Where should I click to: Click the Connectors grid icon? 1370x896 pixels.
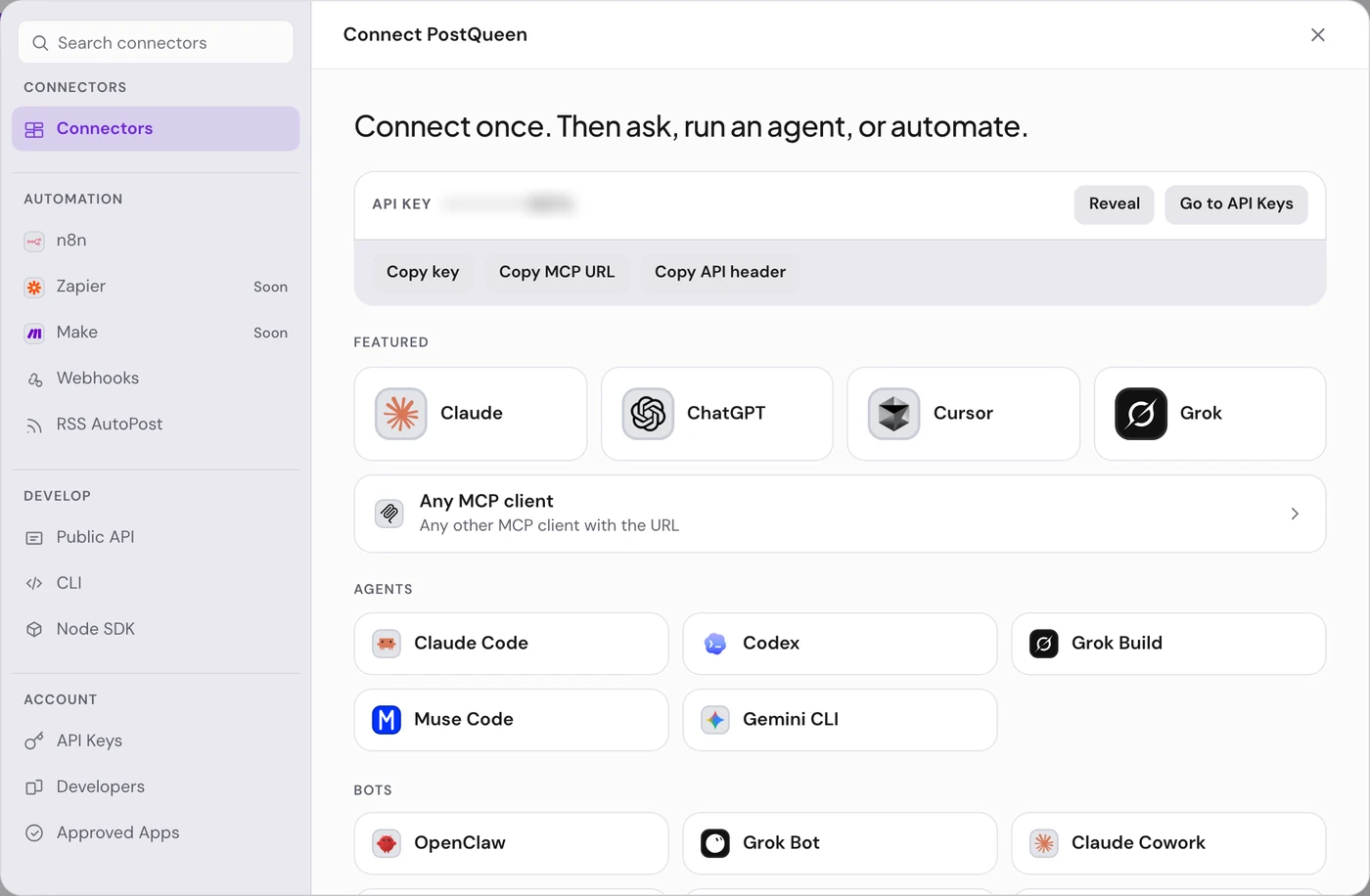tap(34, 129)
